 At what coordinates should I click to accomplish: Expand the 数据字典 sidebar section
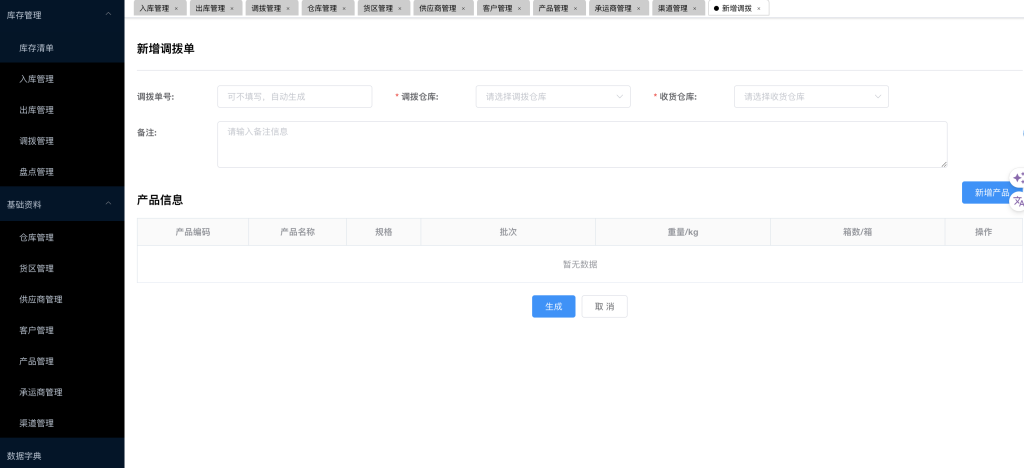click(60, 455)
